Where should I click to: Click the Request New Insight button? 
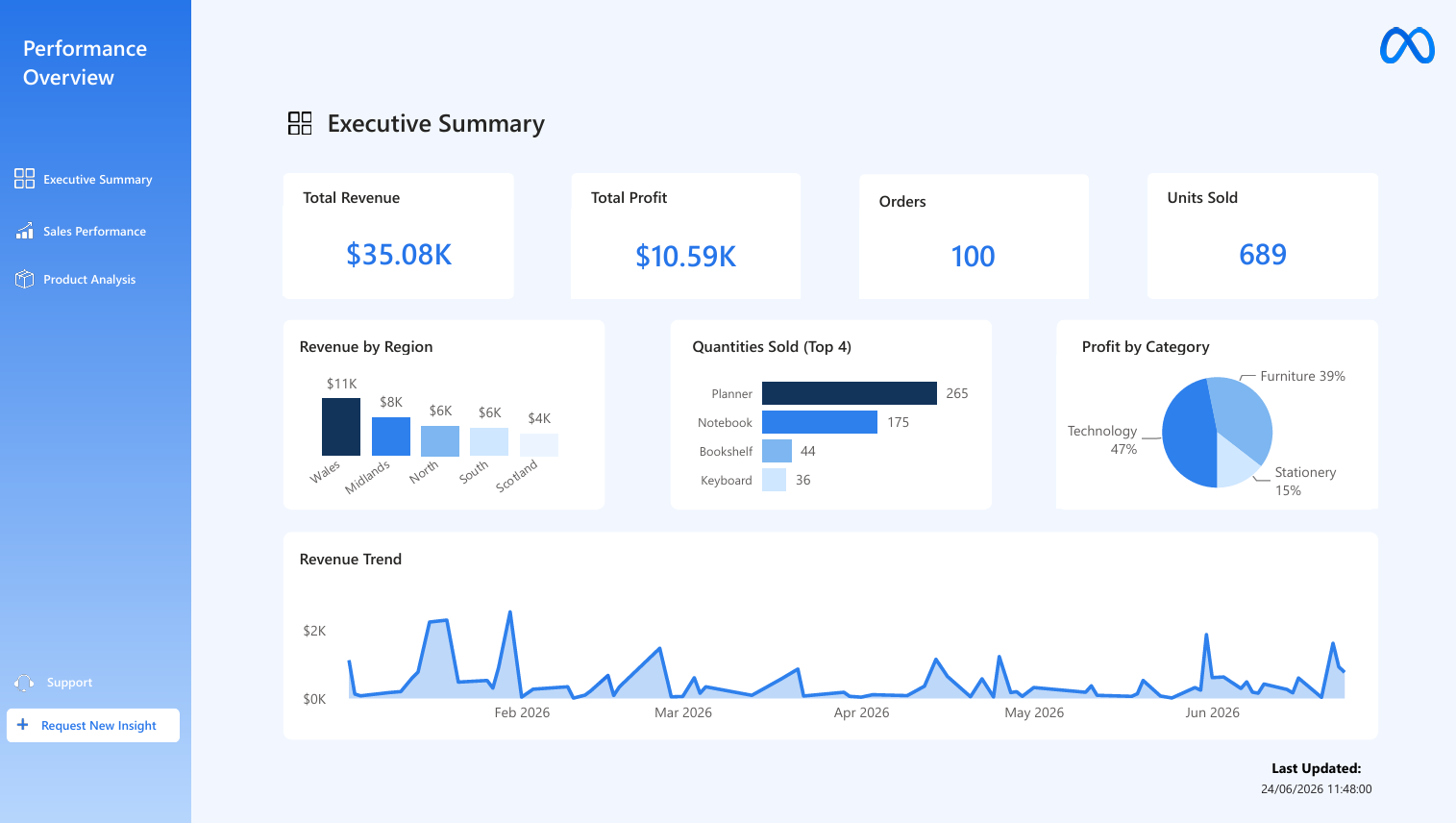coord(93,726)
